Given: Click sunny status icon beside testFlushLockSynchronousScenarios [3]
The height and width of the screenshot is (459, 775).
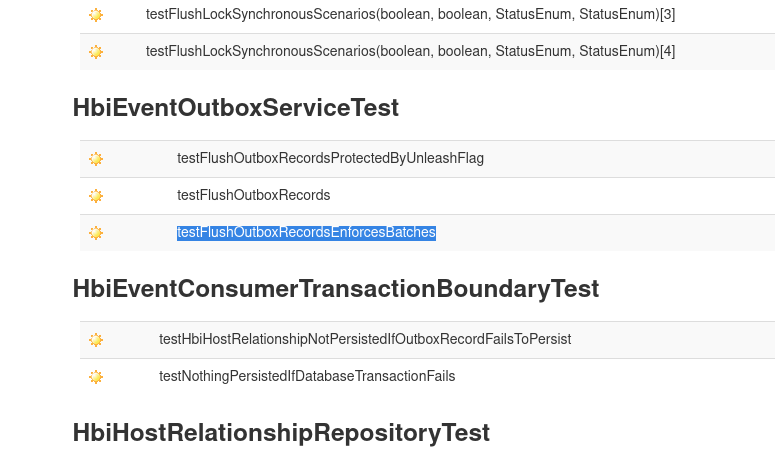Looking at the screenshot, I should point(96,15).
